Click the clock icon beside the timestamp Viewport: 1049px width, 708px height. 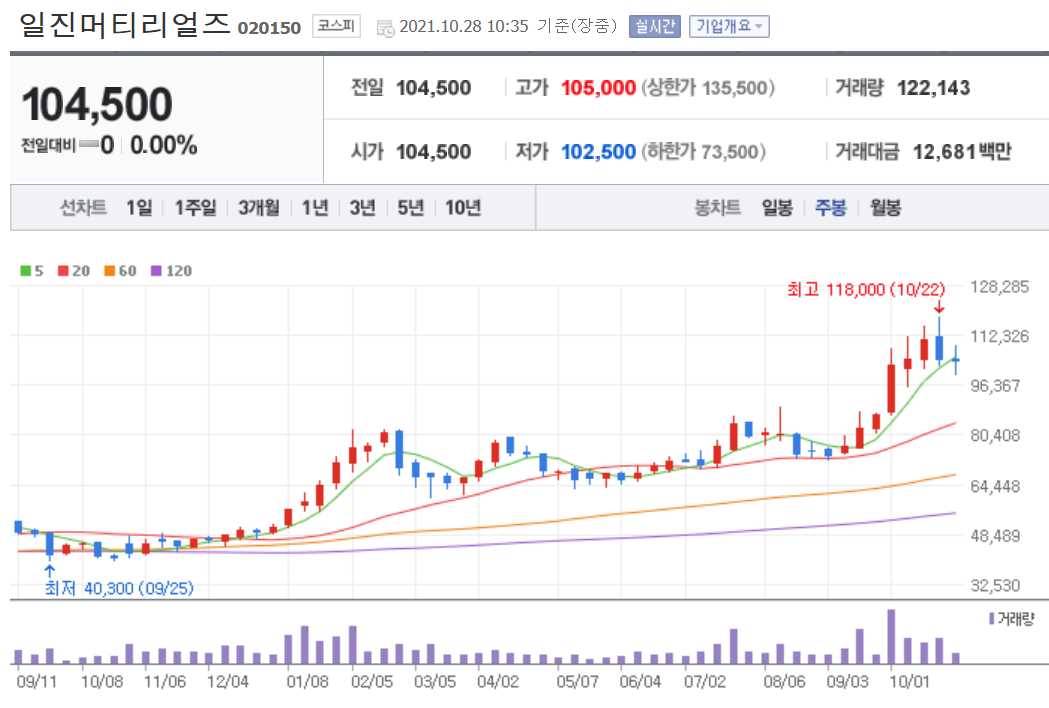tap(385, 27)
